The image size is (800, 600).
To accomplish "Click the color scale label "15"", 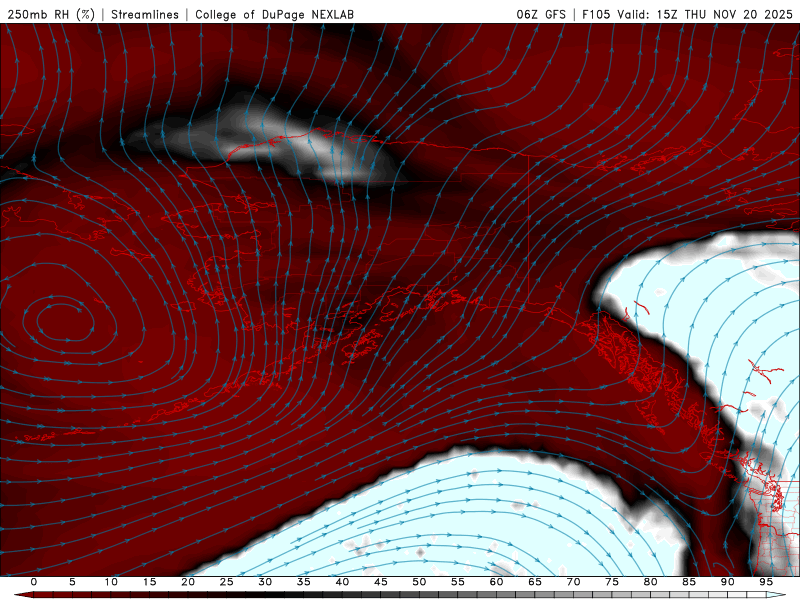I will [149, 582].
